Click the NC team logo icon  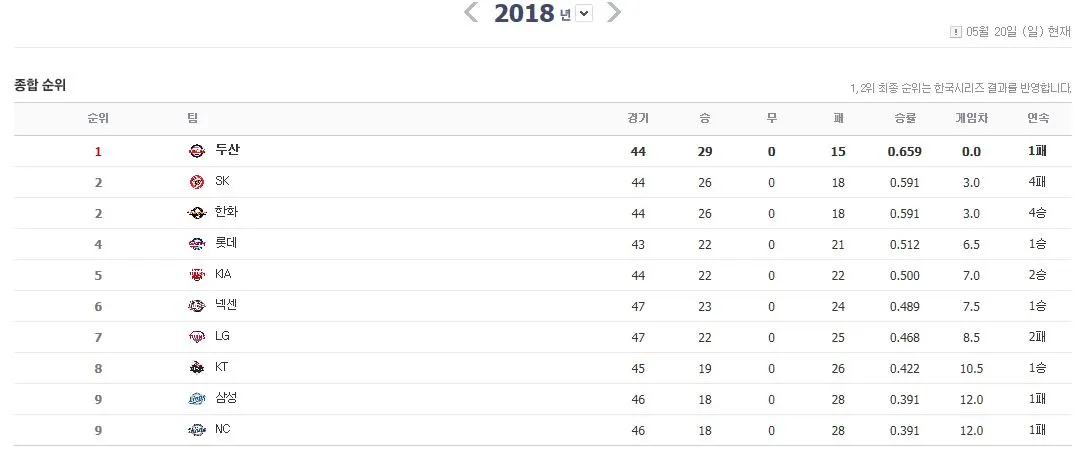[197, 430]
